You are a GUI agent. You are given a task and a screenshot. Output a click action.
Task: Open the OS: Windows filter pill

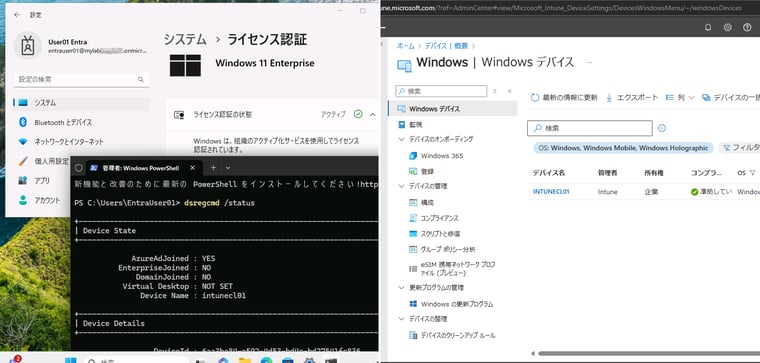(623, 148)
